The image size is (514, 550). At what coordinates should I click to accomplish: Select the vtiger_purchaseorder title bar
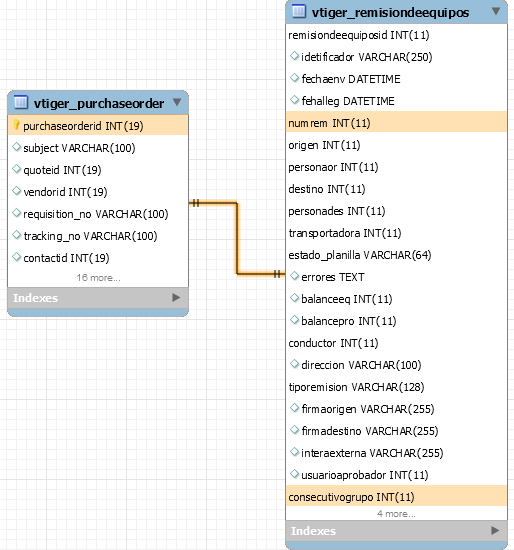[x=98, y=103]
